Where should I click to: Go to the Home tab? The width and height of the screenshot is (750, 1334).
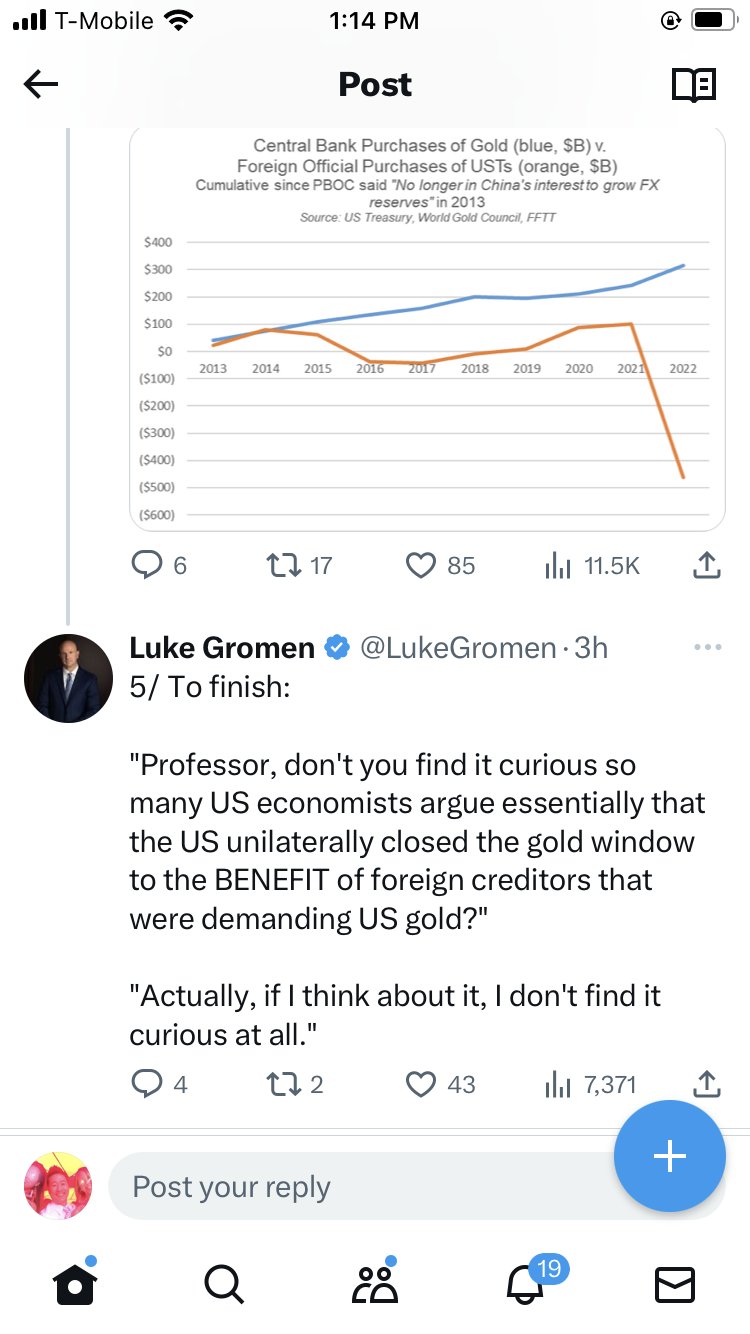click(x=75, y=1283)
